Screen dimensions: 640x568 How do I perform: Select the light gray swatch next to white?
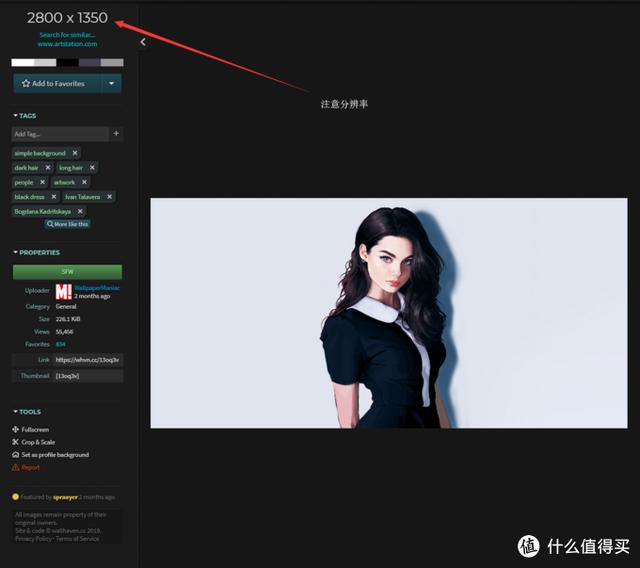point(45,62)
